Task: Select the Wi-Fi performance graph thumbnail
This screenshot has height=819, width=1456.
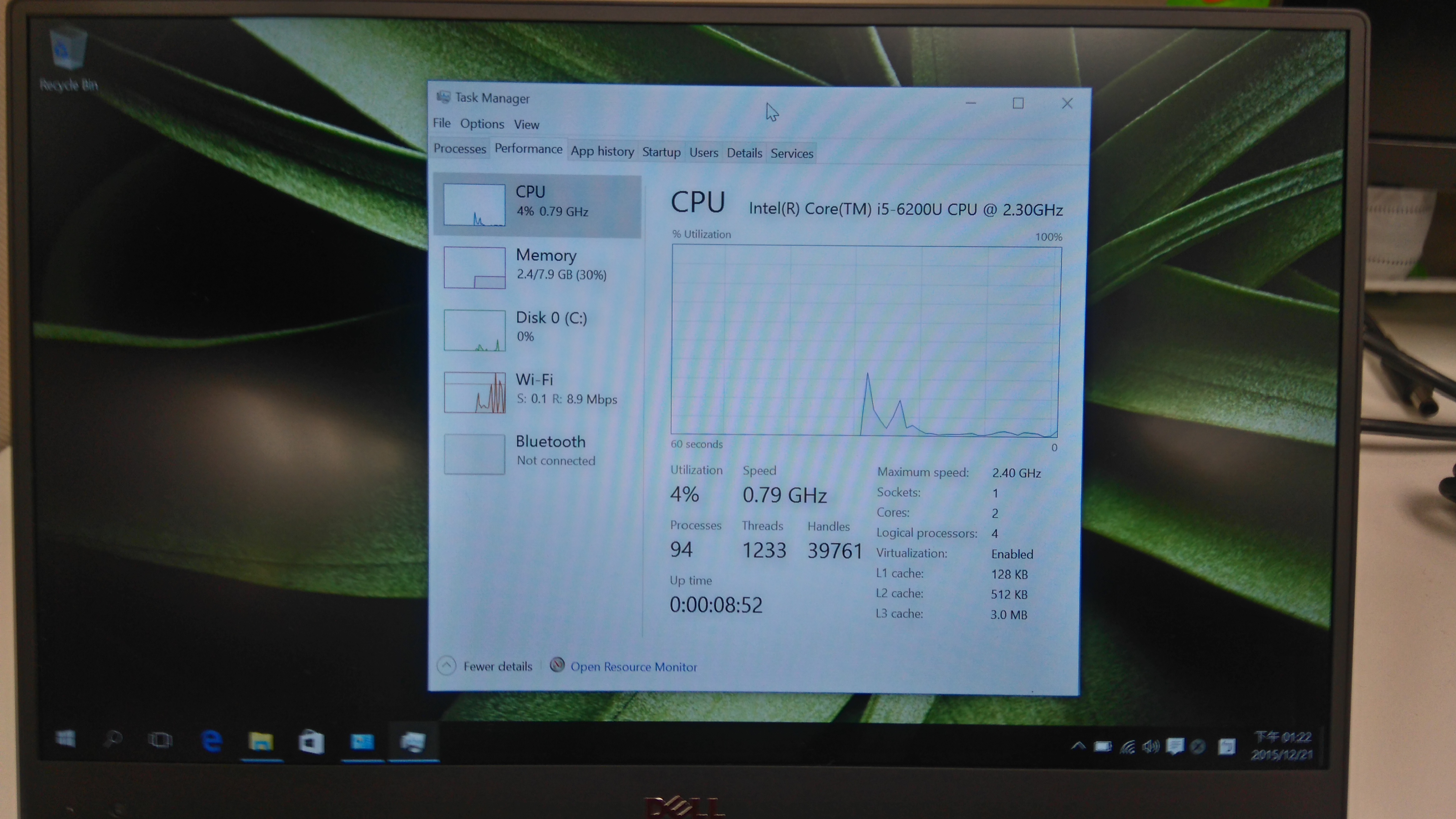Action: point(474,392)
